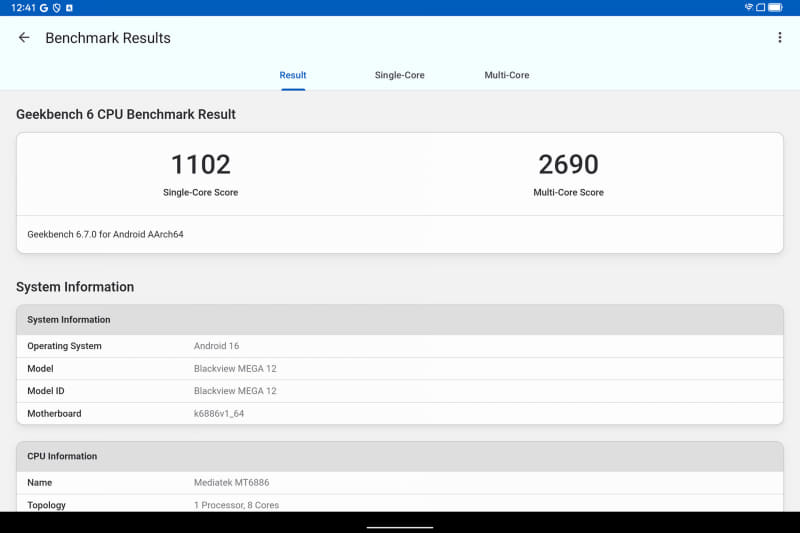Tap the battery status icon

coord(775,7)
